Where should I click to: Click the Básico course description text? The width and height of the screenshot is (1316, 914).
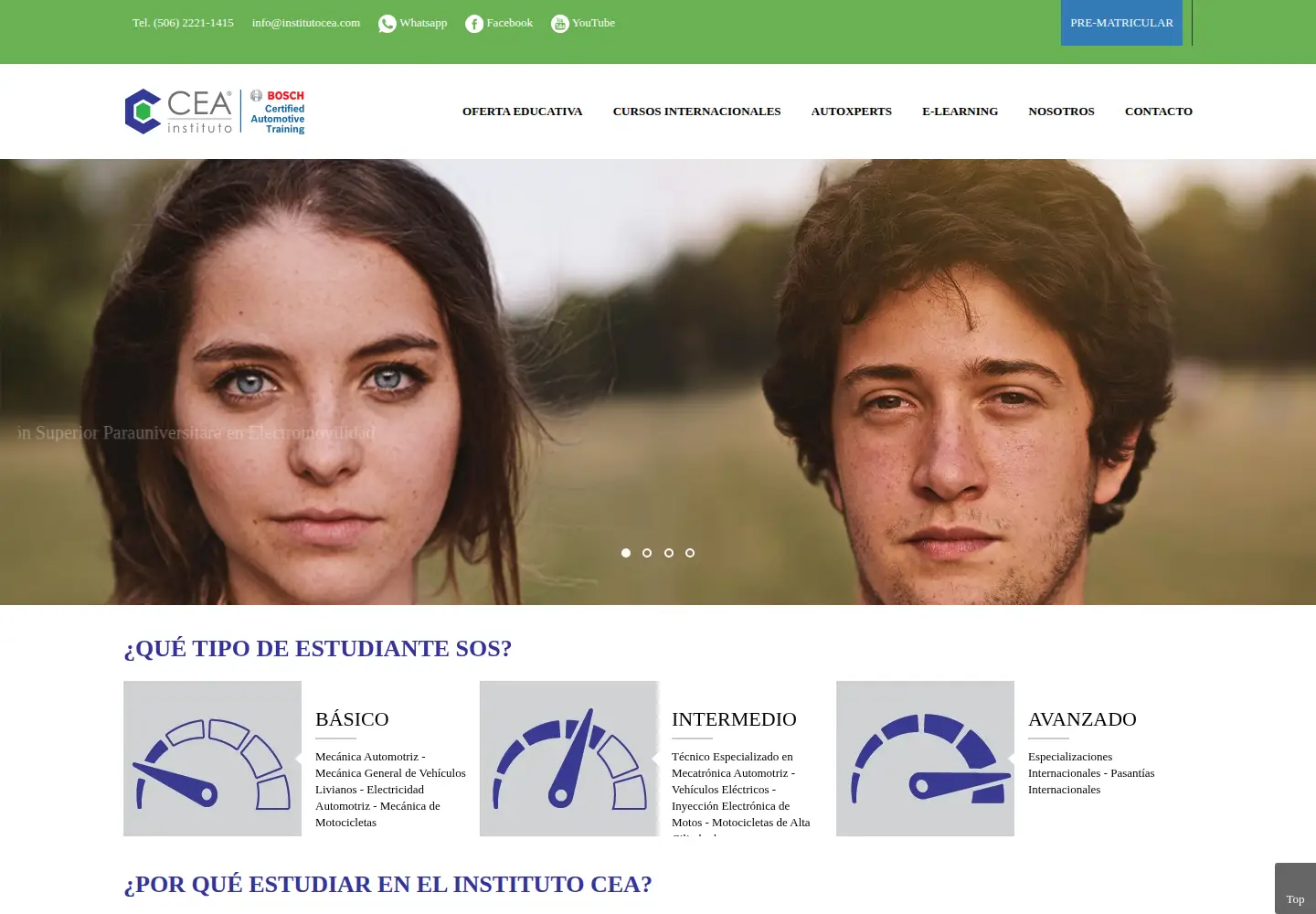point(391,790)
